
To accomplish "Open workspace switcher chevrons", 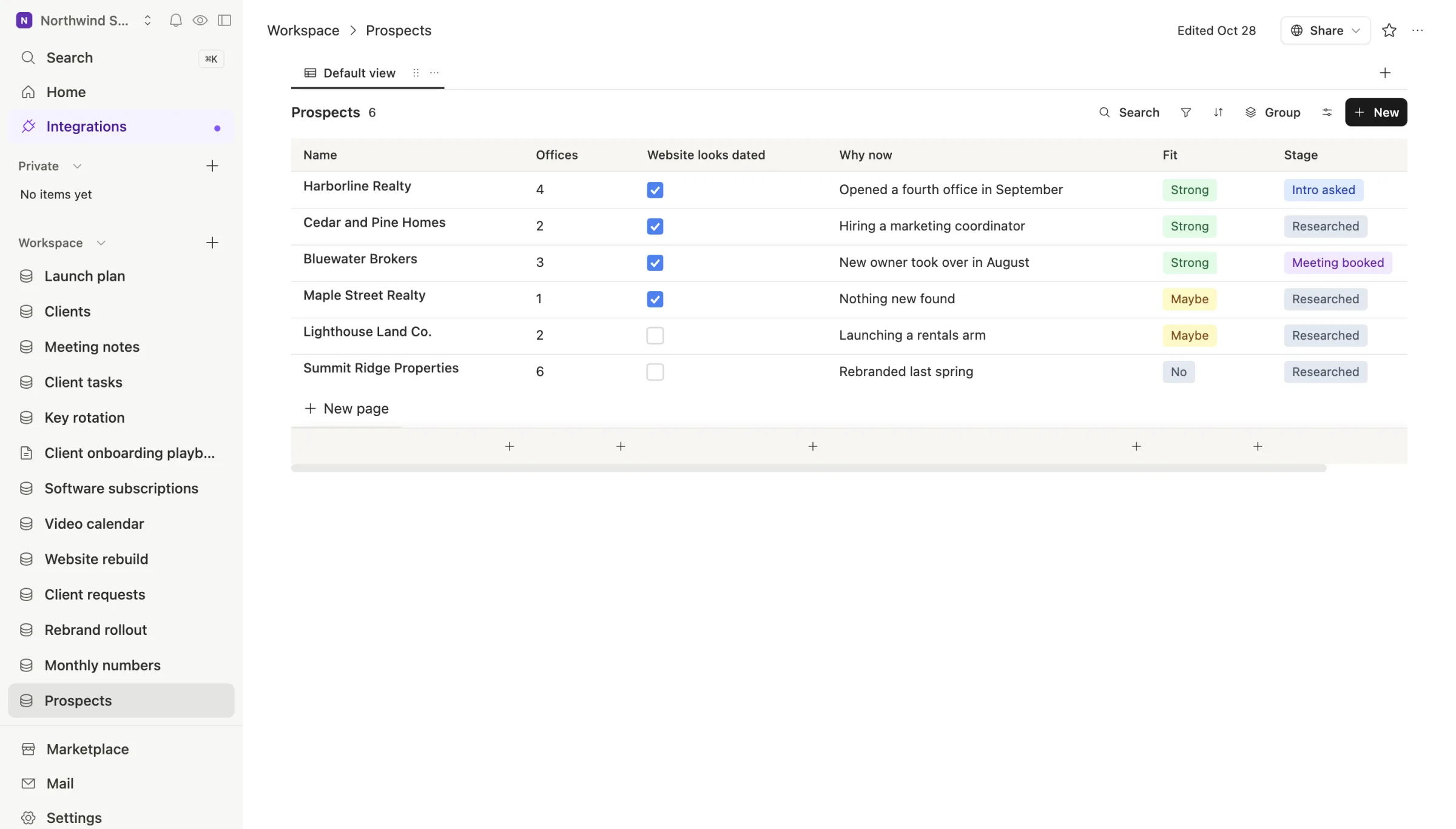I will 147,21.
